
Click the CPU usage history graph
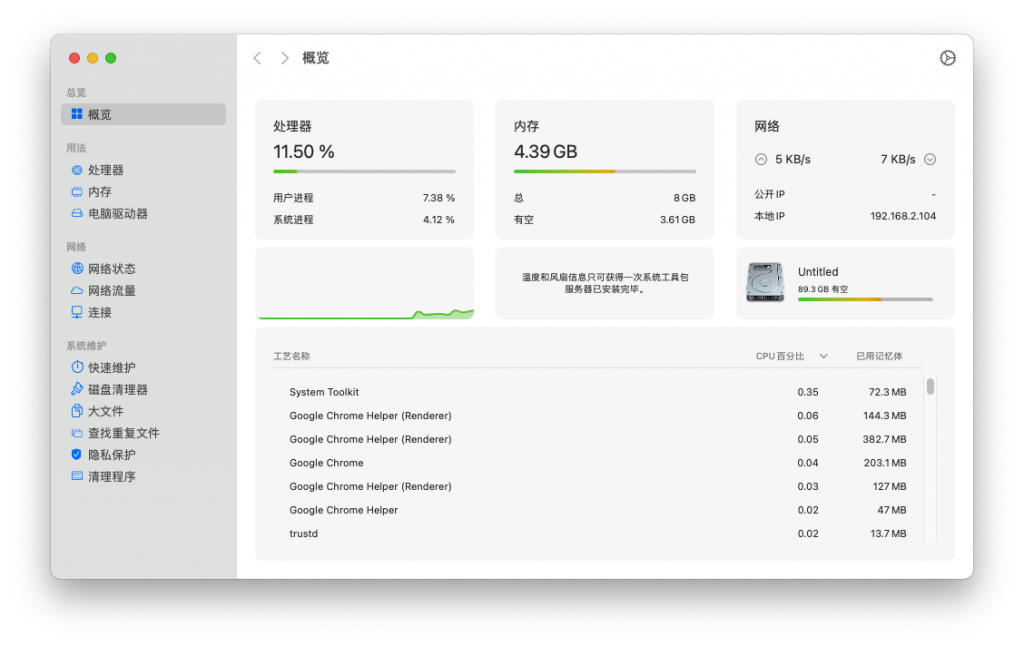click(x=364, y=283)
